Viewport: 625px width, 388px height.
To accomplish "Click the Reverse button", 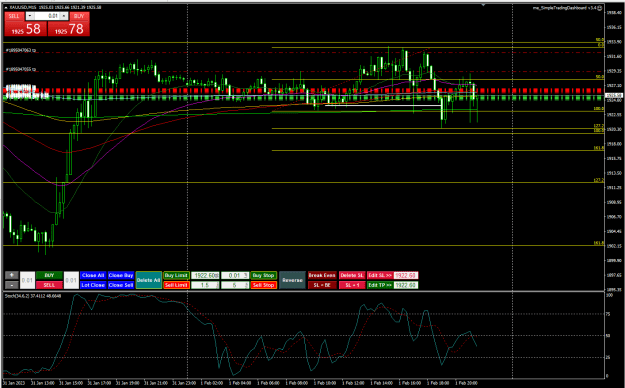I will [292, 280].
